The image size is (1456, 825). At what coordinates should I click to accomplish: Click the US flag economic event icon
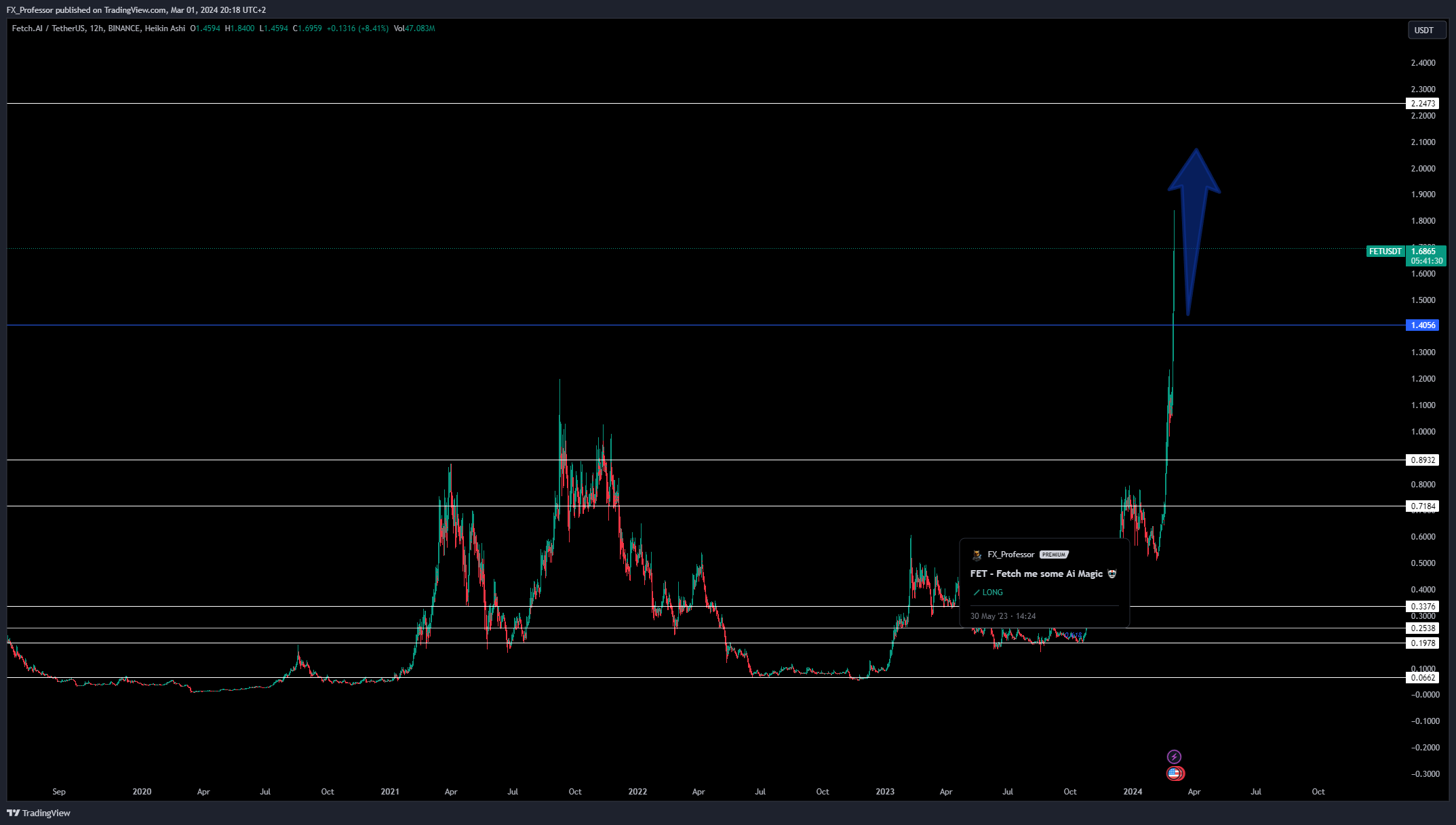[x=1175, y=773]
